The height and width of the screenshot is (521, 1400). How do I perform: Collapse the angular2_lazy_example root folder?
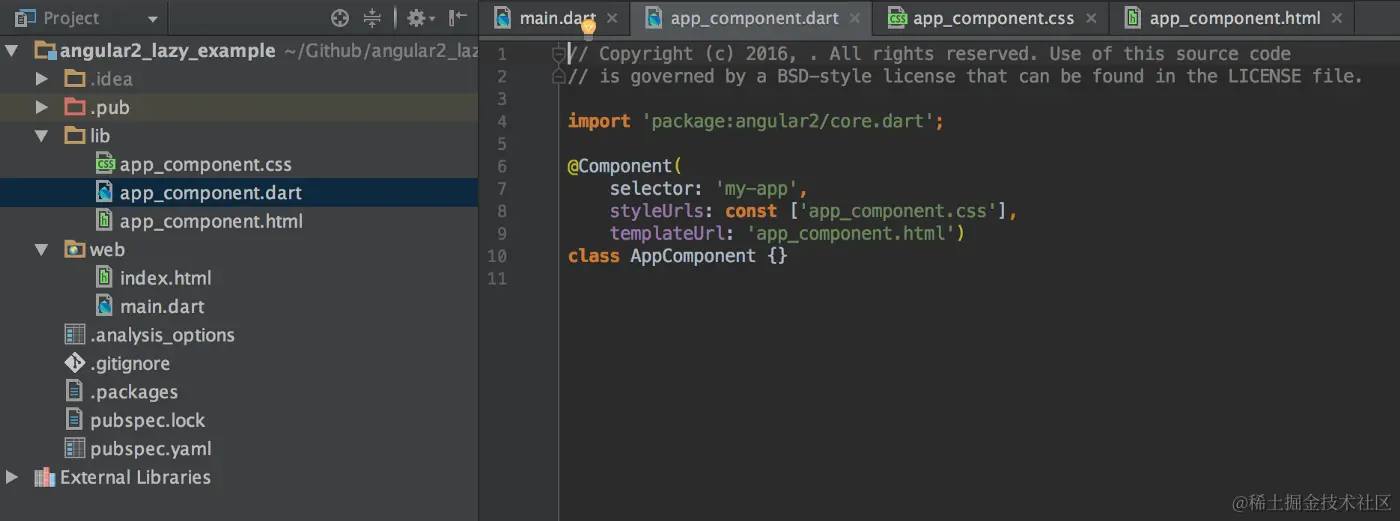coord(12,50)
